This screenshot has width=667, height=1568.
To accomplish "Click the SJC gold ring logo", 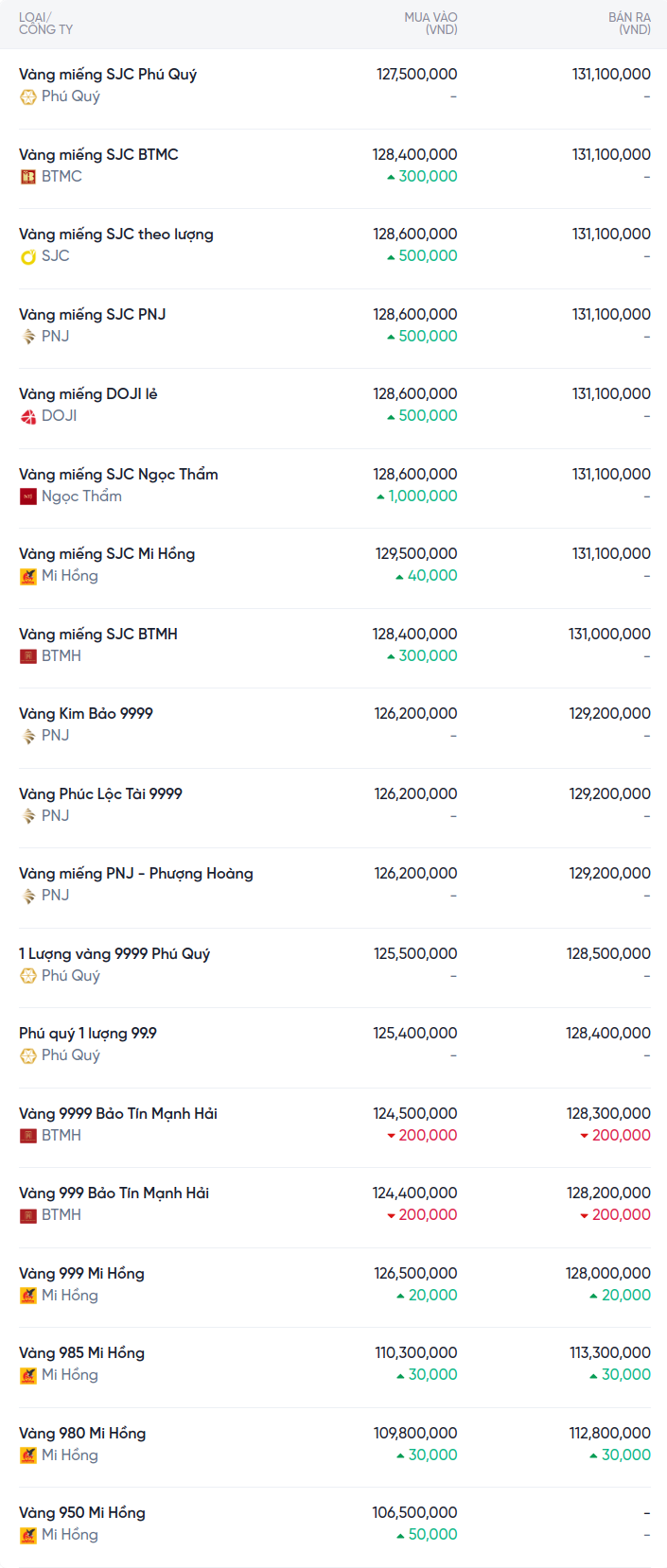I will pos(28,256).
